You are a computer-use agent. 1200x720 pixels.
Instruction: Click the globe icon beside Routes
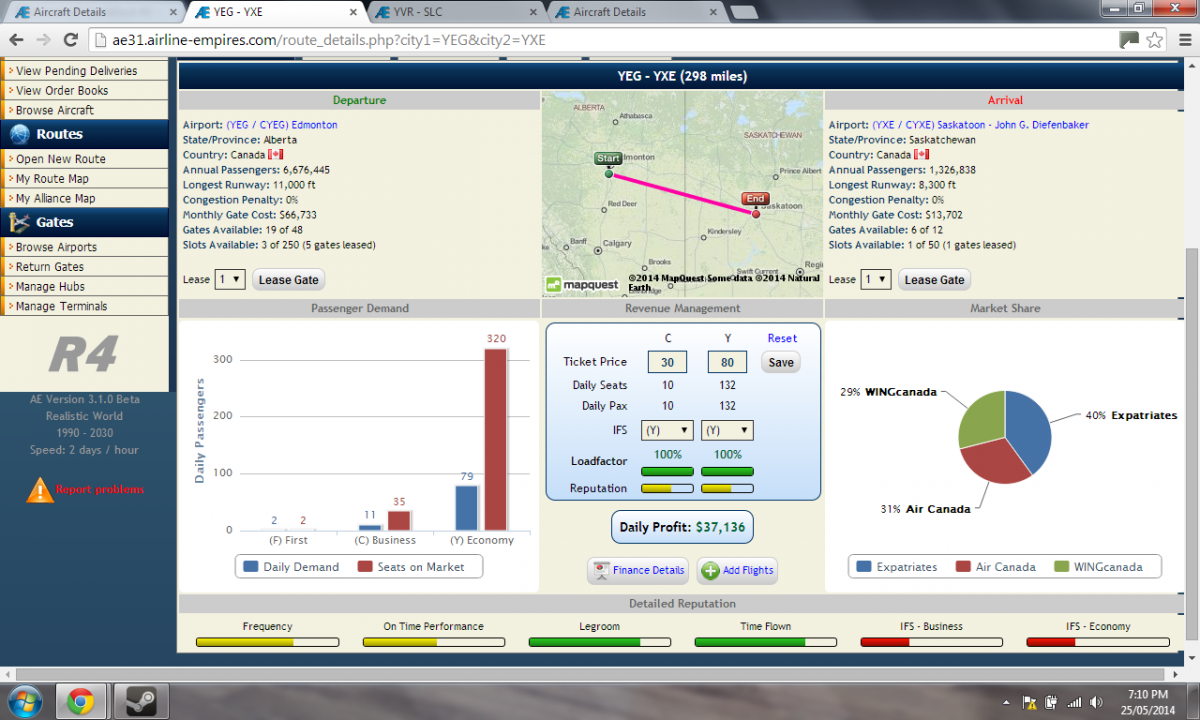(20, 135)
